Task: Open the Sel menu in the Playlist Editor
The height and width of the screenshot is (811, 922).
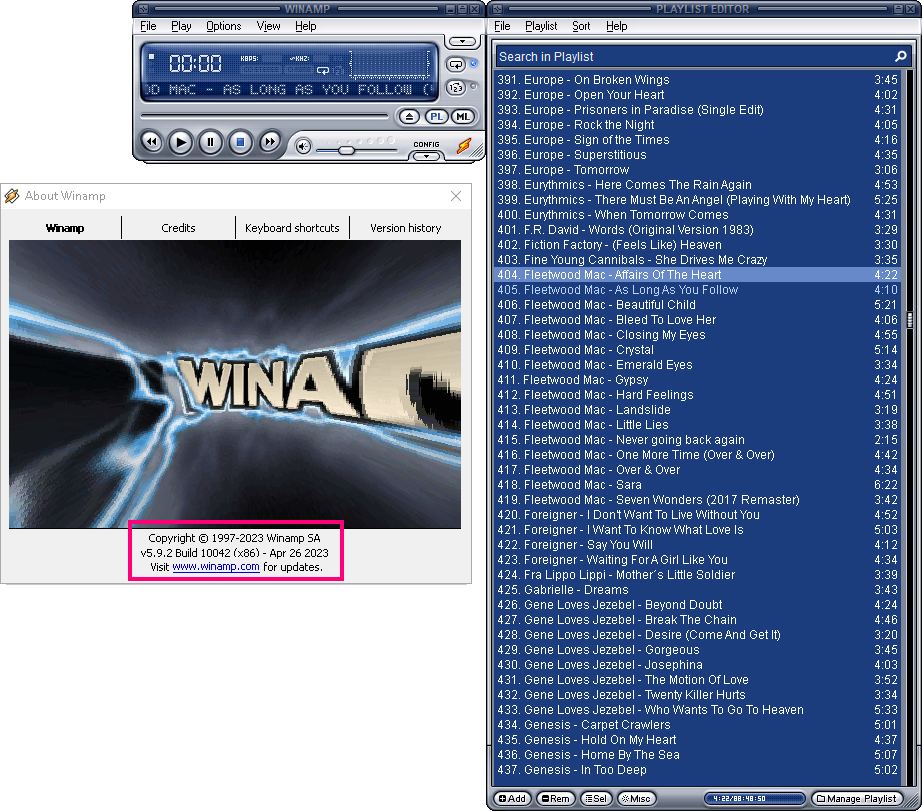Action: [596, 799]
